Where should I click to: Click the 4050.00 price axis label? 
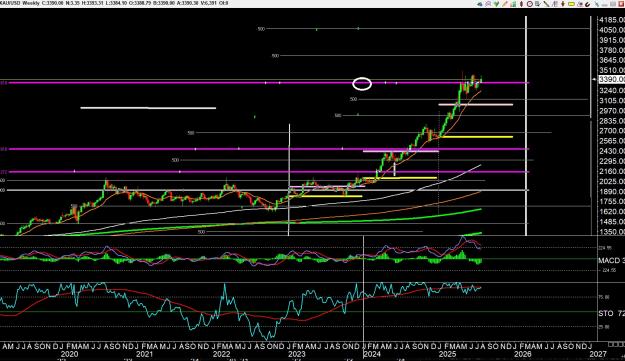click(611, 30)
